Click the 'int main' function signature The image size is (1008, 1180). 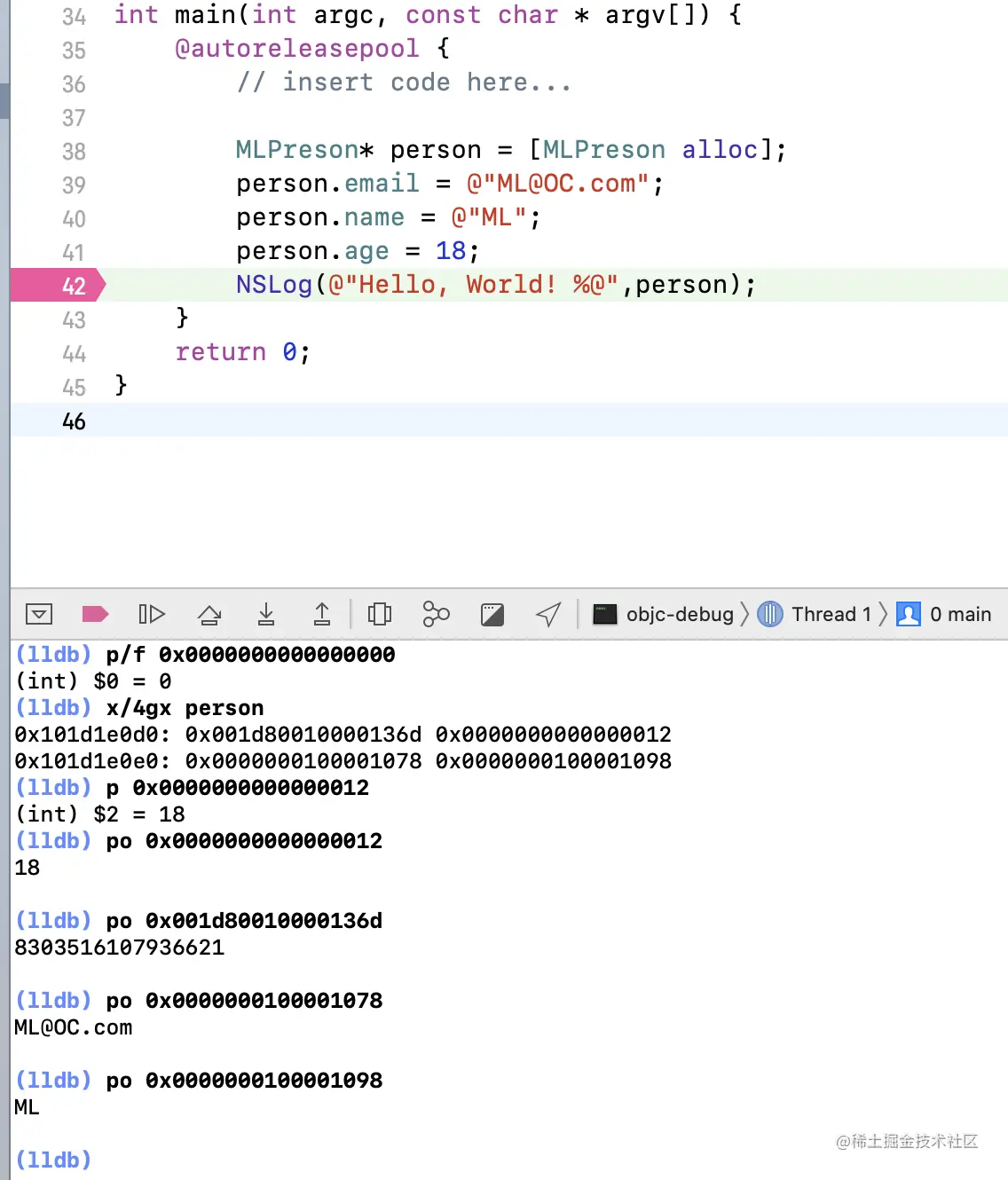[428, 15]
